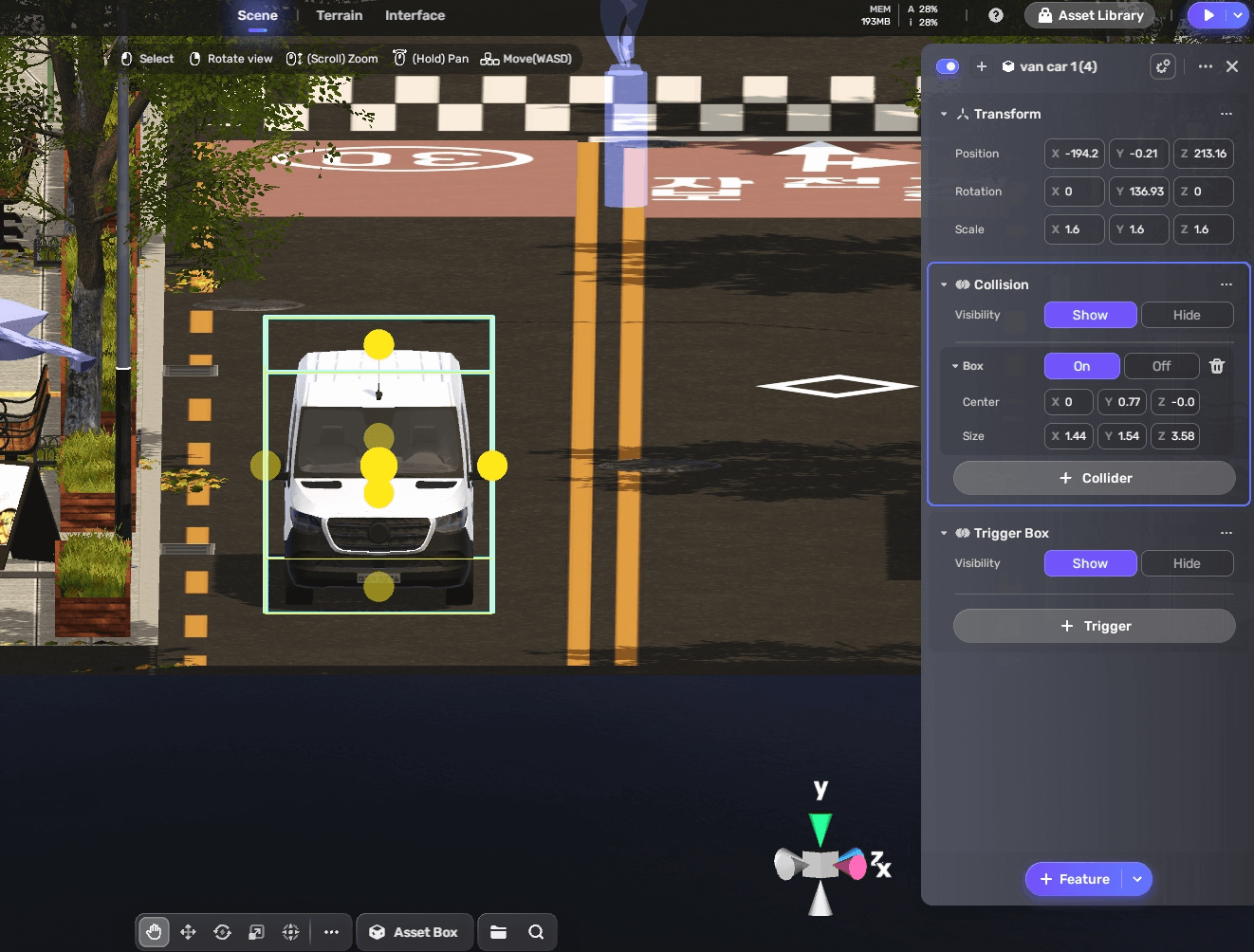Open the Feature button dropdown arrow
Viewport: 1254px width, 952px height.
point(1137,879)
